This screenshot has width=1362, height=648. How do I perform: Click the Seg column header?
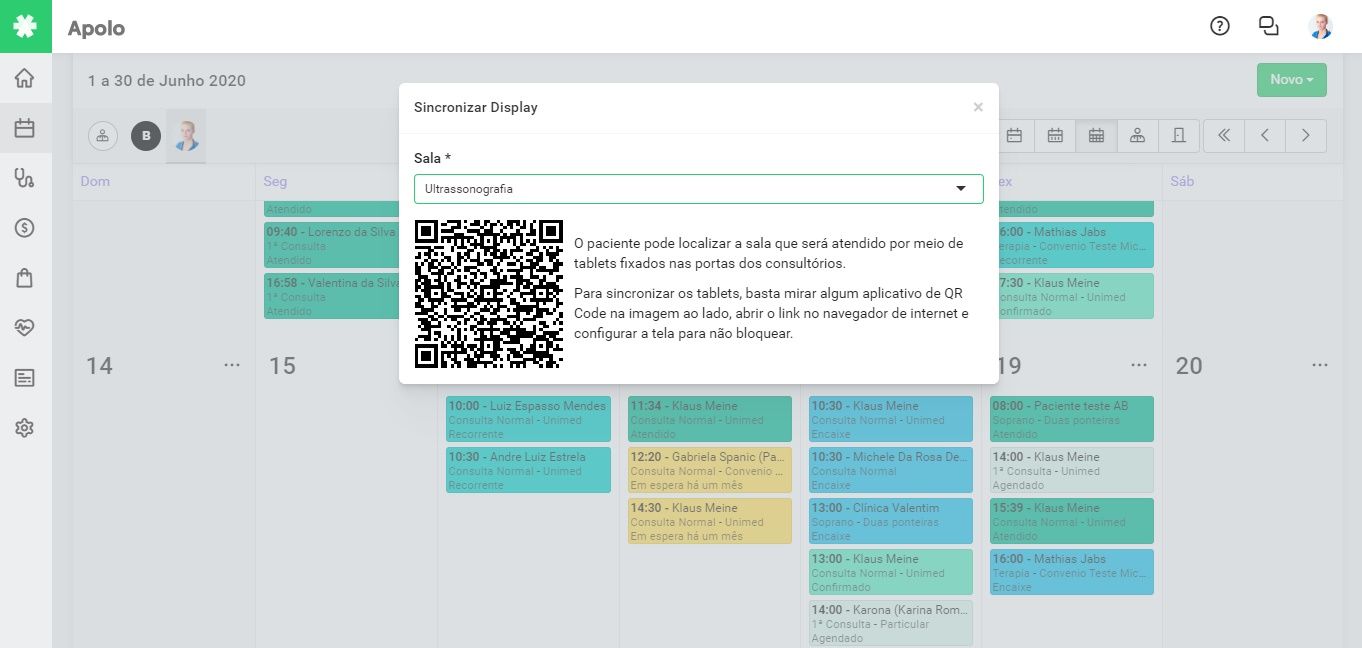(275, 181)
